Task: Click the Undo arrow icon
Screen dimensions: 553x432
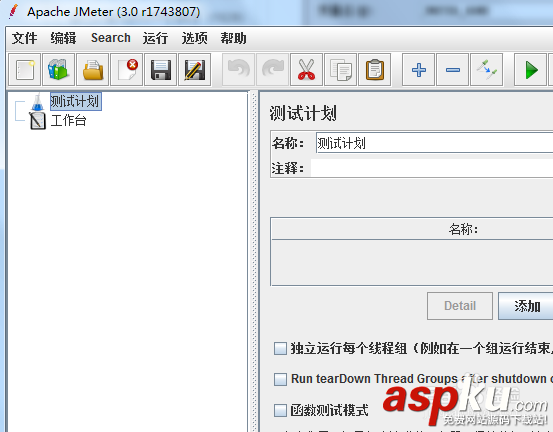Action: coord(238,70)
